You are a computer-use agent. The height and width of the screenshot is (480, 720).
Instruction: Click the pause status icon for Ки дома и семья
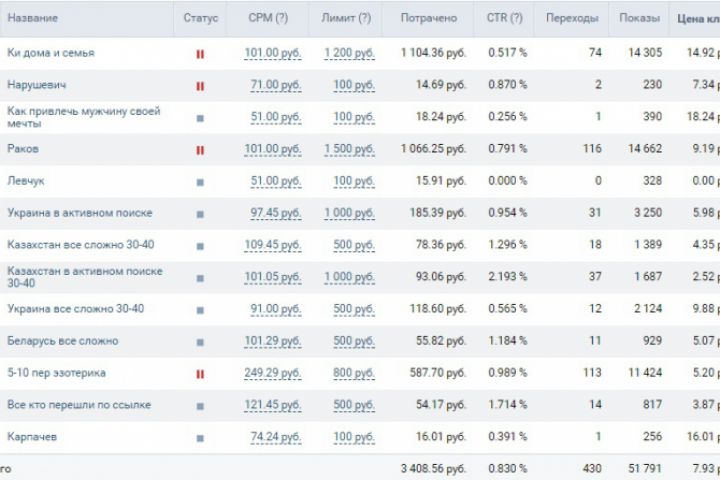point(200,53)
